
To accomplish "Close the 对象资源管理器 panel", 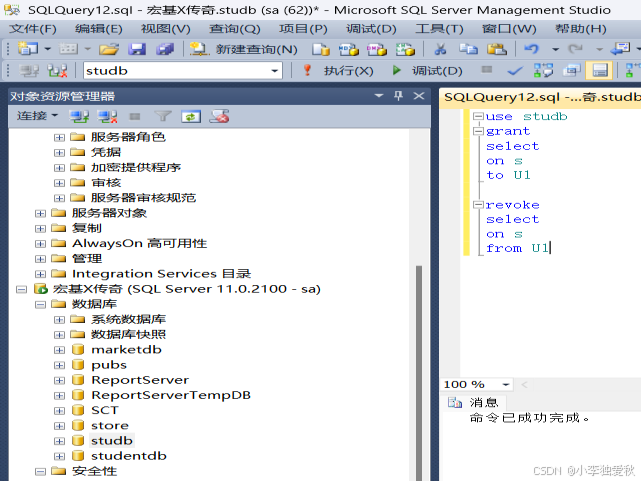I will [x=419, y=96].
